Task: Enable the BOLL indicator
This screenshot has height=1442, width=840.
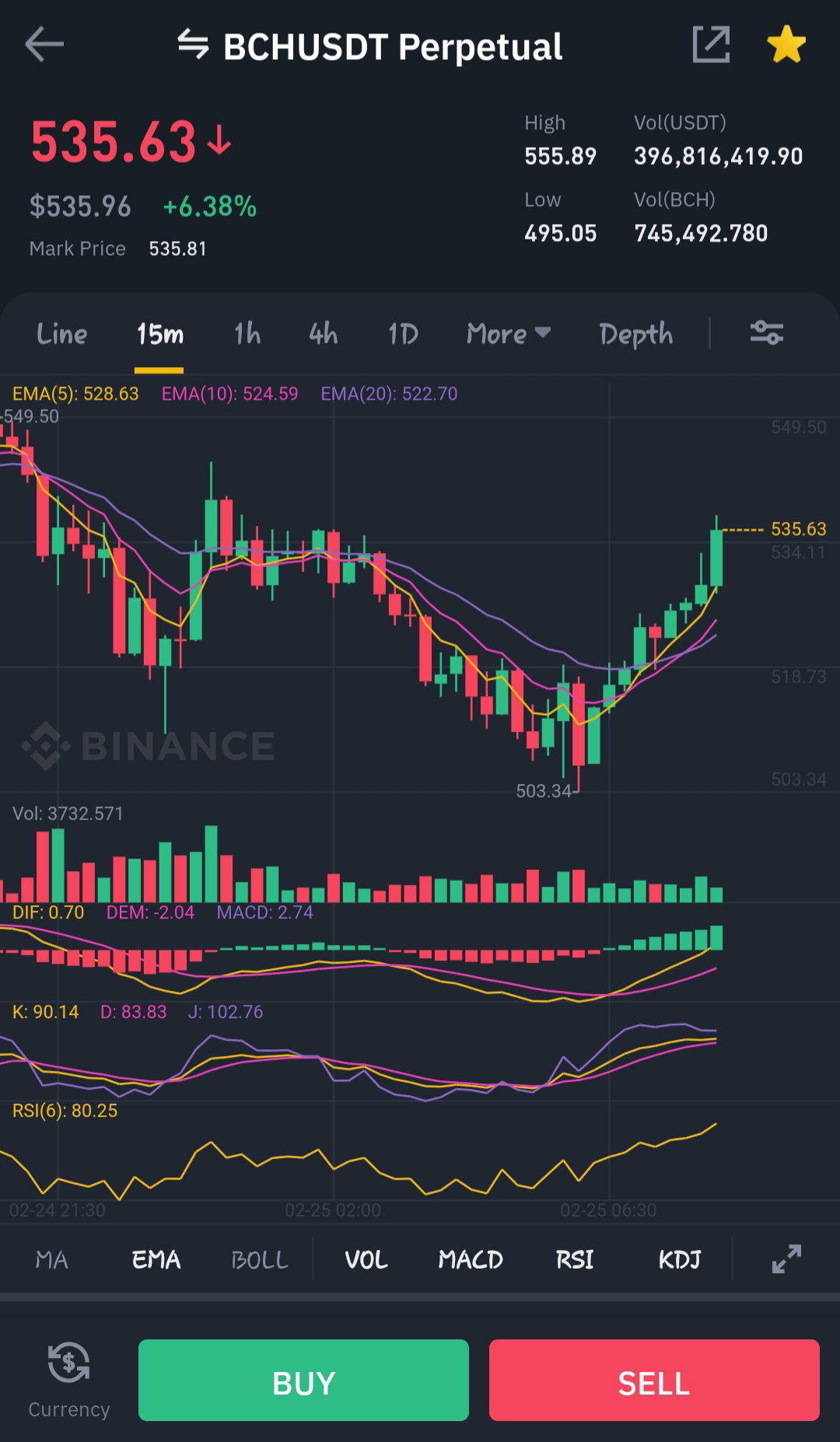Action: [x=259, y=1259]
